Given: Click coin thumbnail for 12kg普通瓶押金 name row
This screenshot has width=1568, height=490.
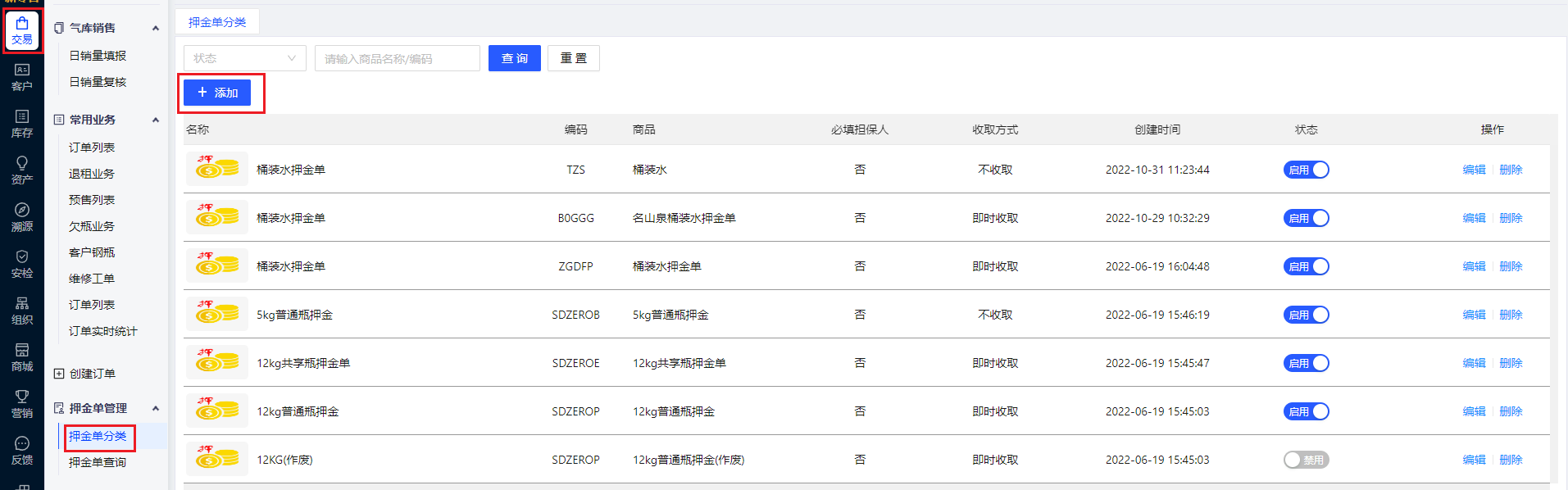Looking at the screenshot, I should pyautogui.click(x=217, y=411).
